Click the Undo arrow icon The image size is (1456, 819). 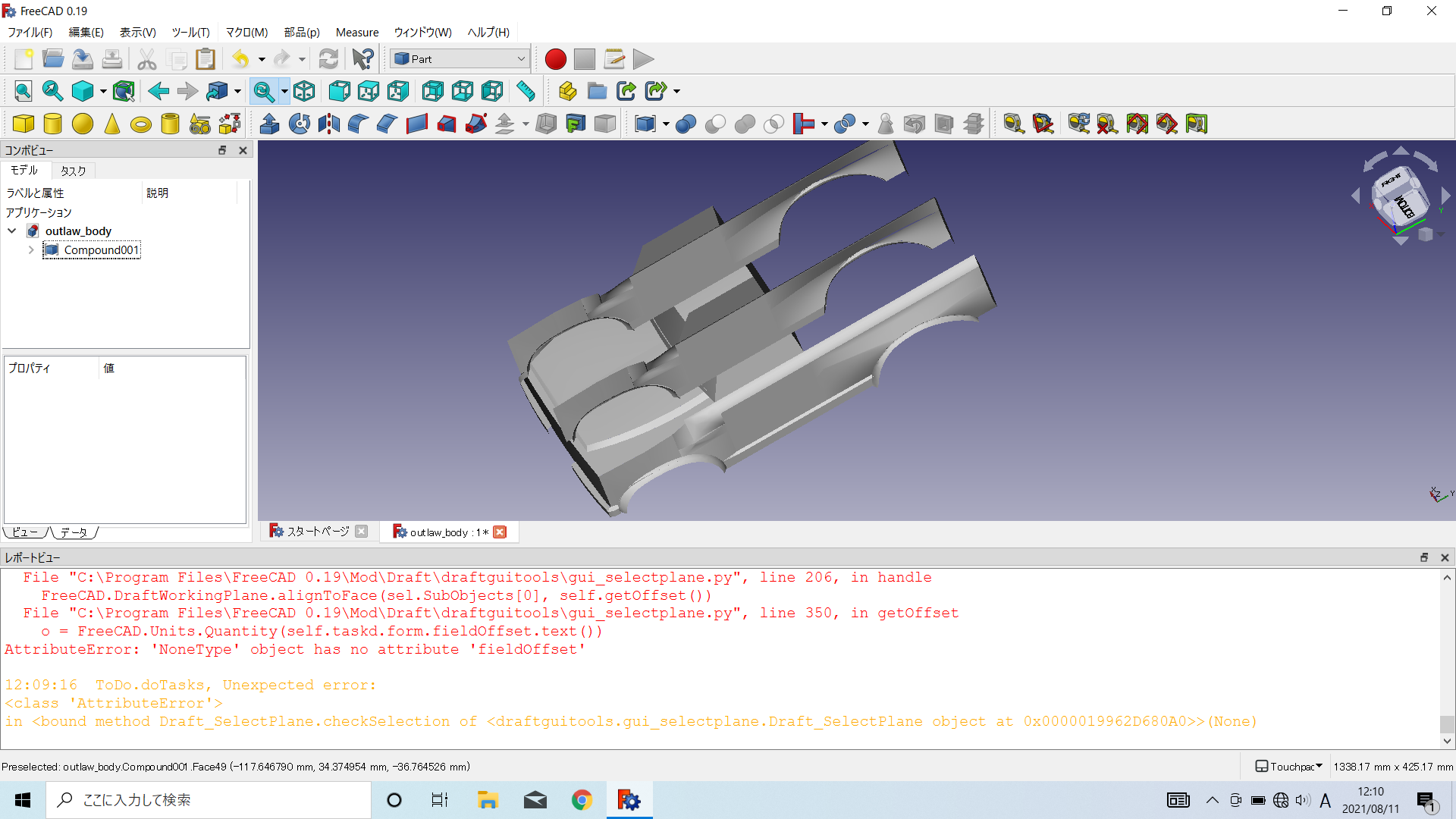[x=240, y=59]
